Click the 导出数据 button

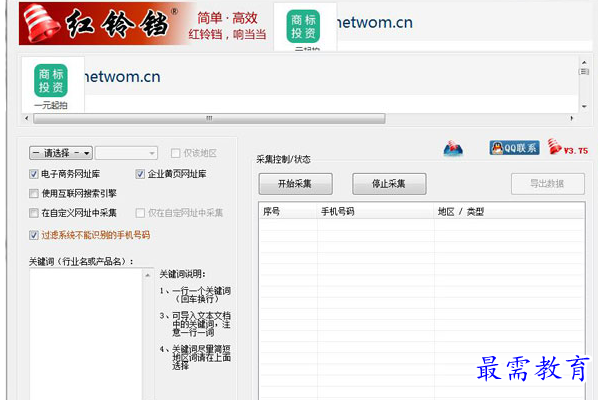click(x=548, y=184)
